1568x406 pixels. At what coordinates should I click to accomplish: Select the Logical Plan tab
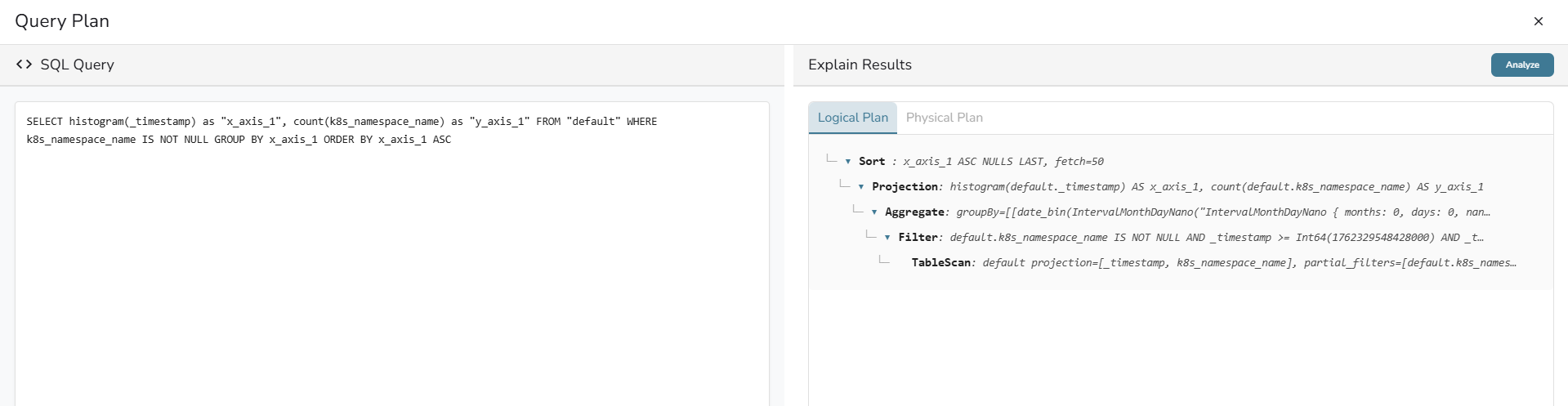coord(852,118)
